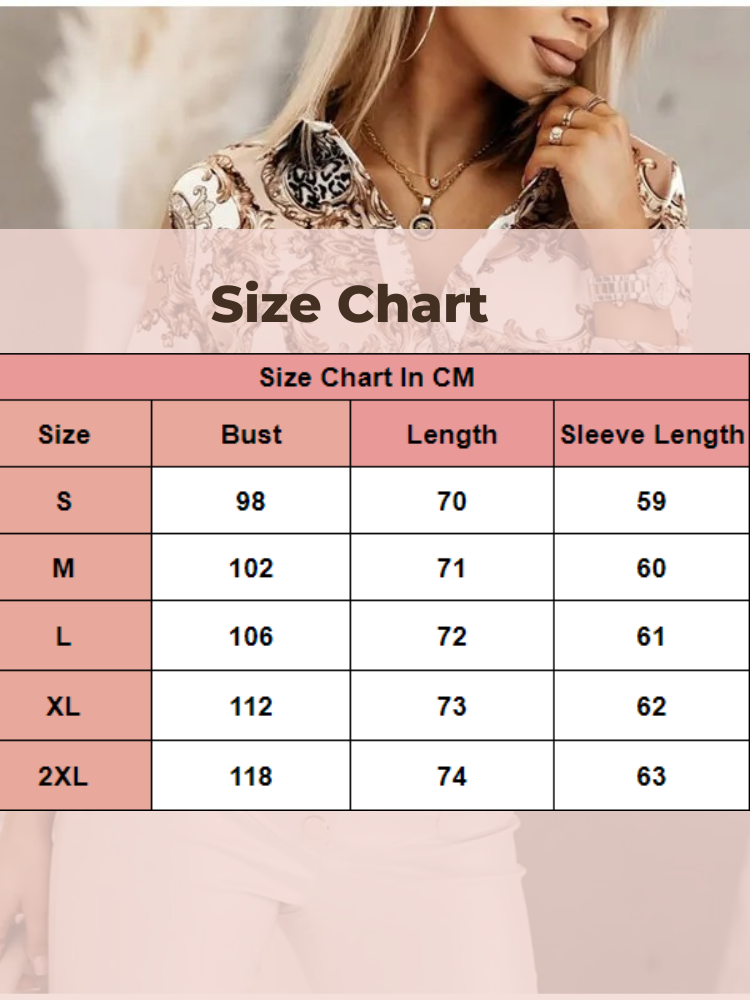
Task: Click the "Bust" column header
Action: click(x=251, y=435)
